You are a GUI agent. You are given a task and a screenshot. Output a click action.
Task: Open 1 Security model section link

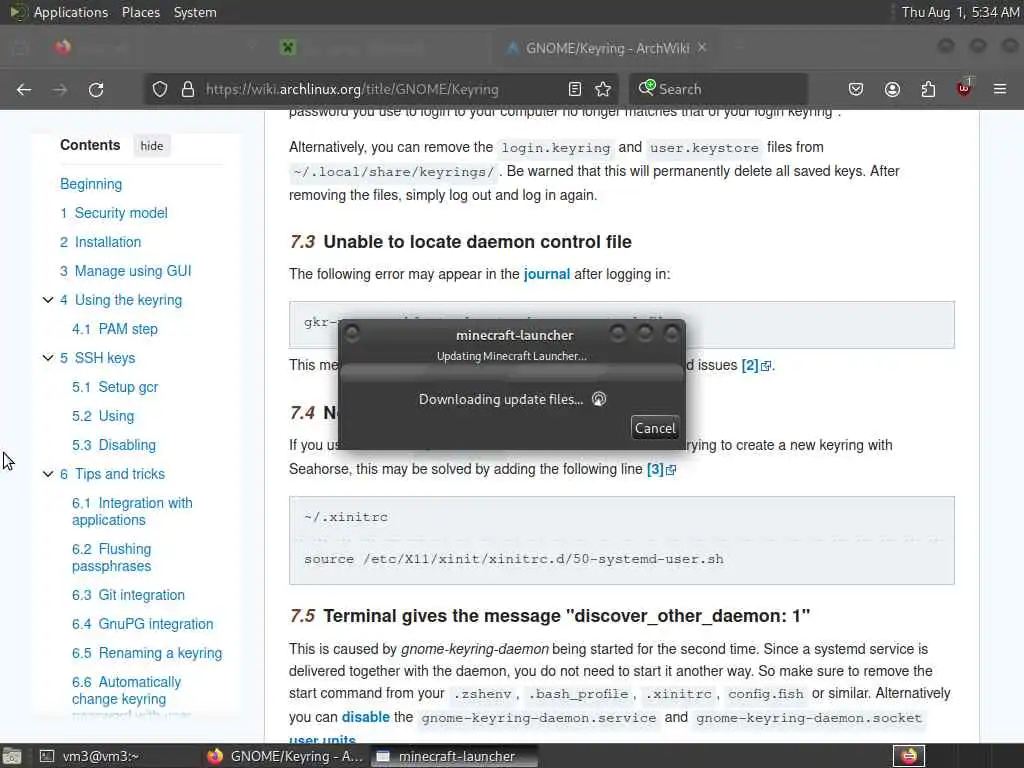(x=114, y=213)
